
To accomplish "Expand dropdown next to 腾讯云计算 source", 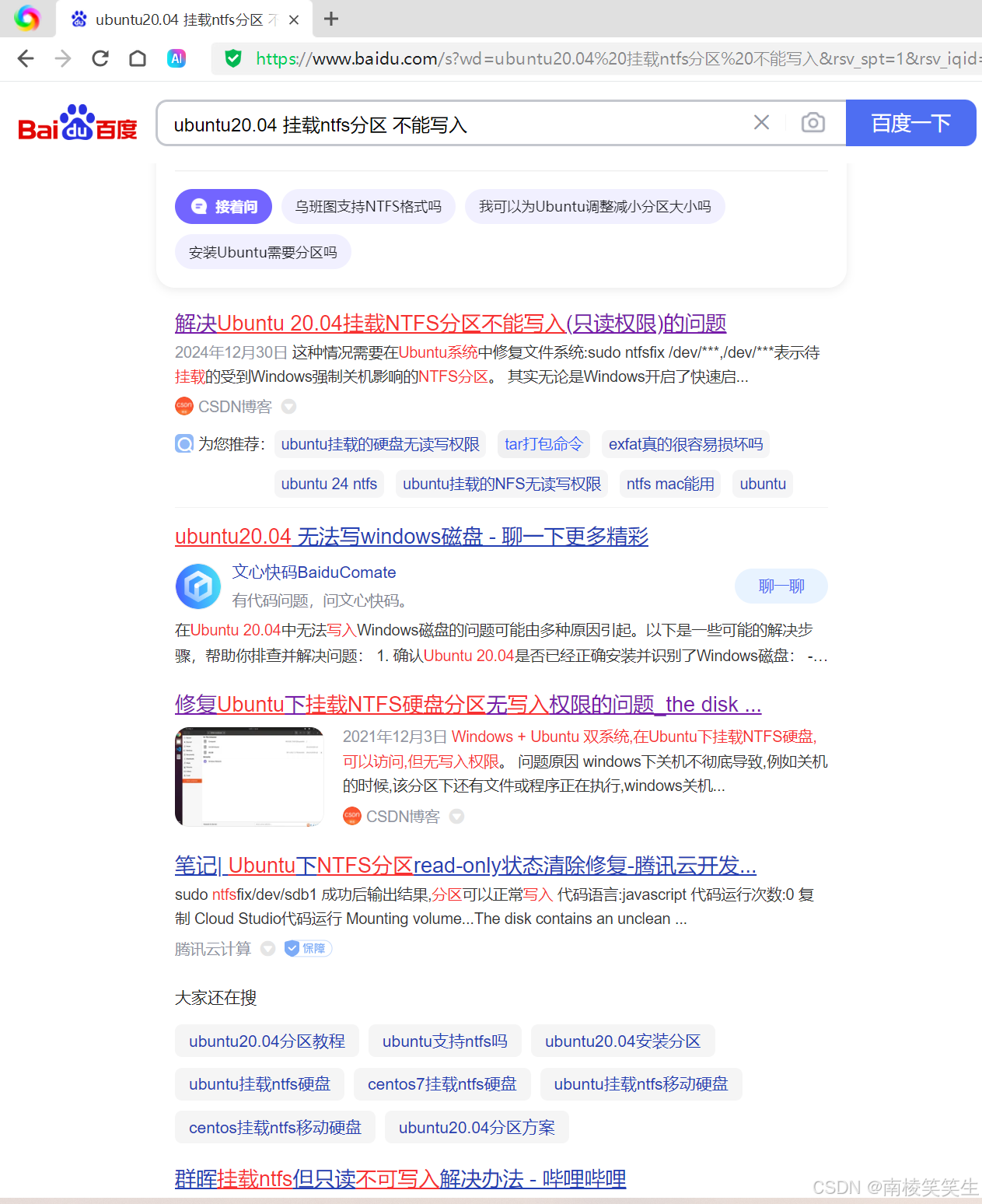I will (x=267, y=948).
